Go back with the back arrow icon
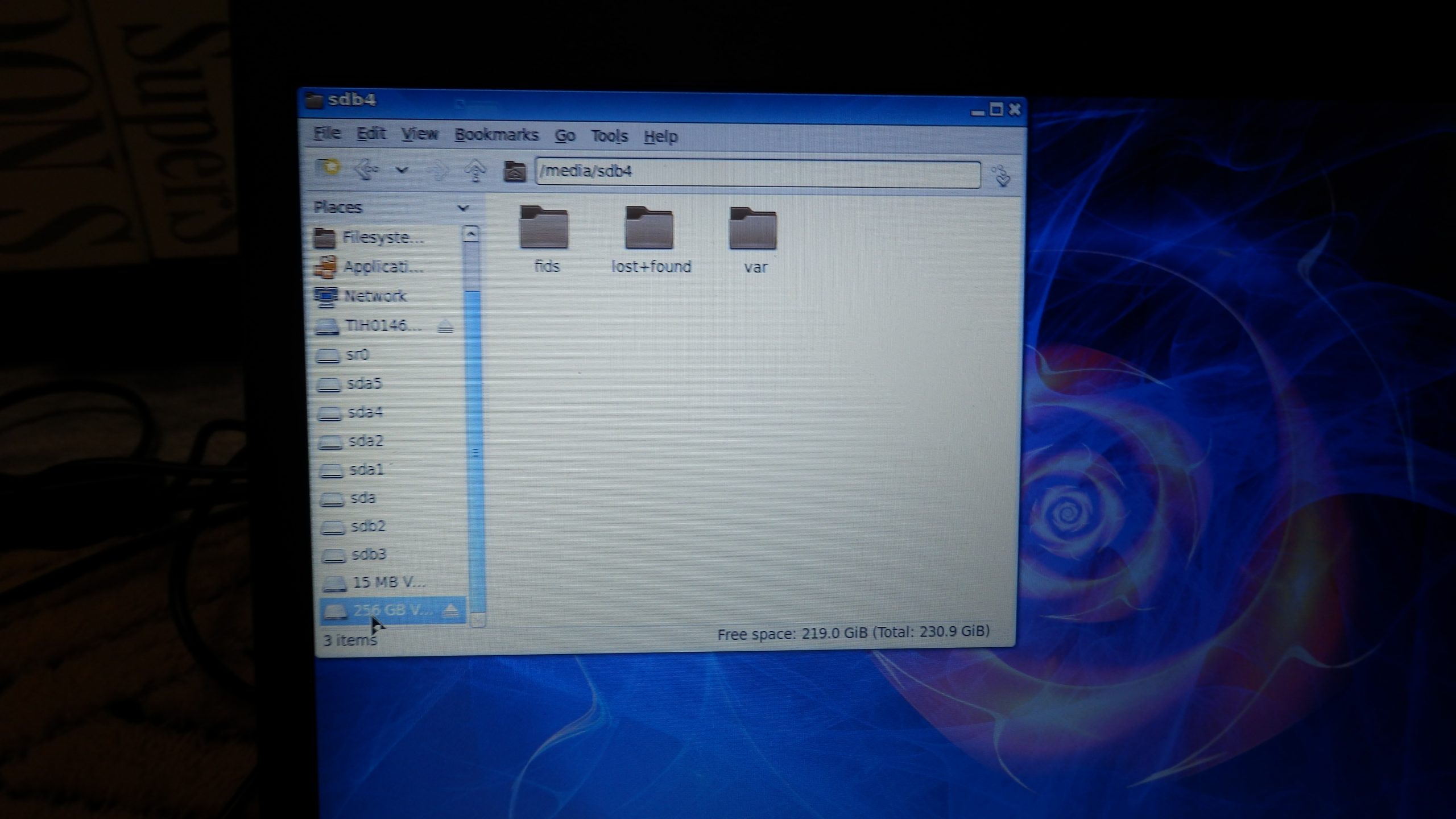 [367, 169]
